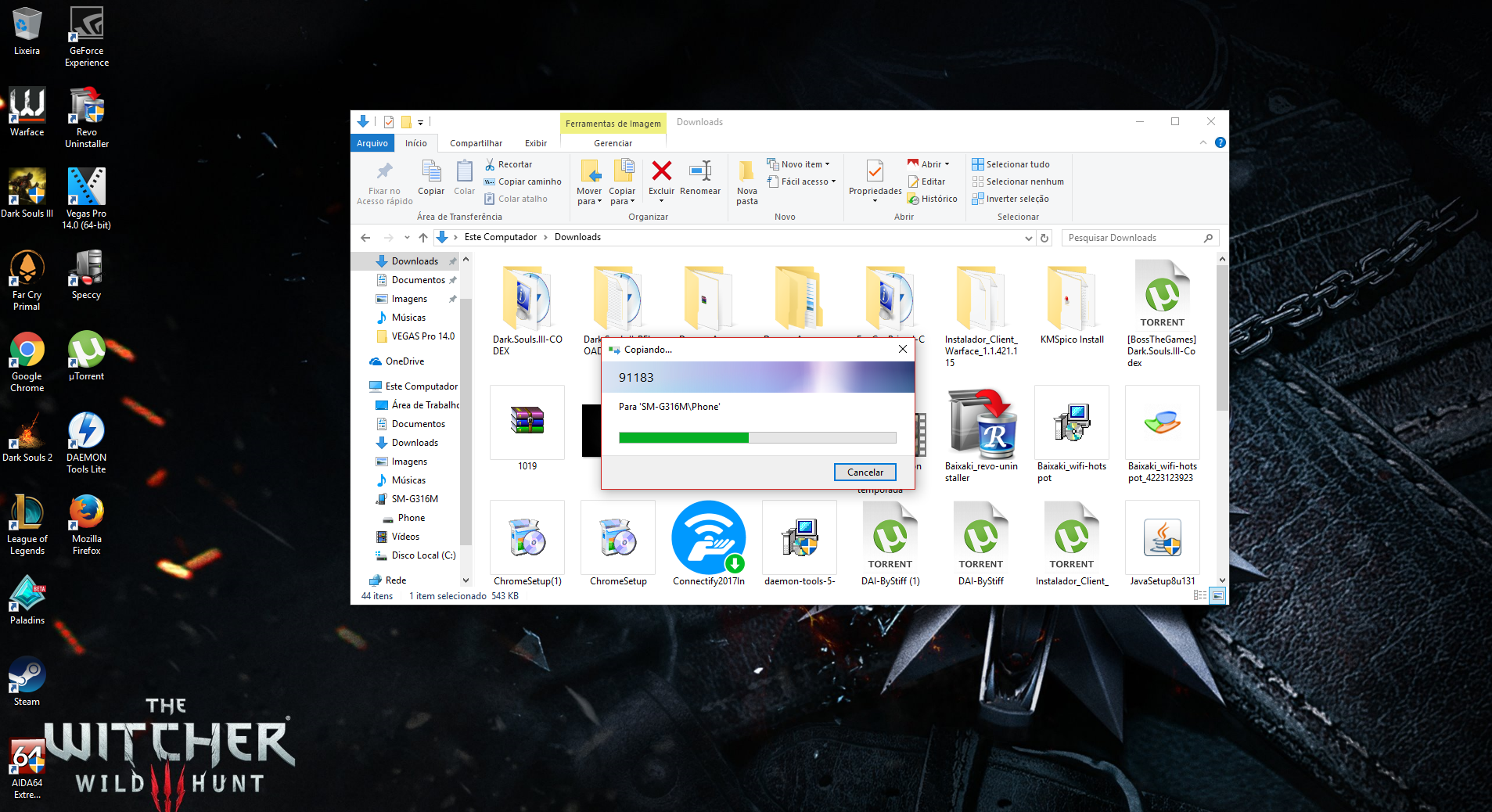Select the KMSpico Install folder

tap(1072, 306)
